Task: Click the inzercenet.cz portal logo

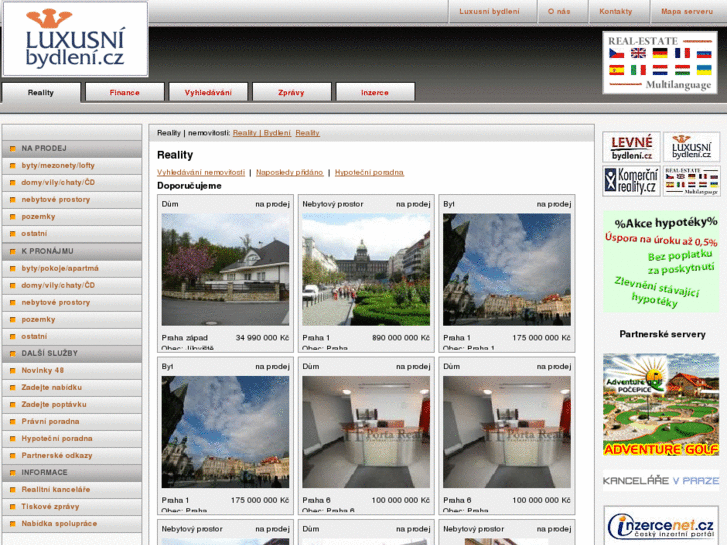Action: coord(661,525)
